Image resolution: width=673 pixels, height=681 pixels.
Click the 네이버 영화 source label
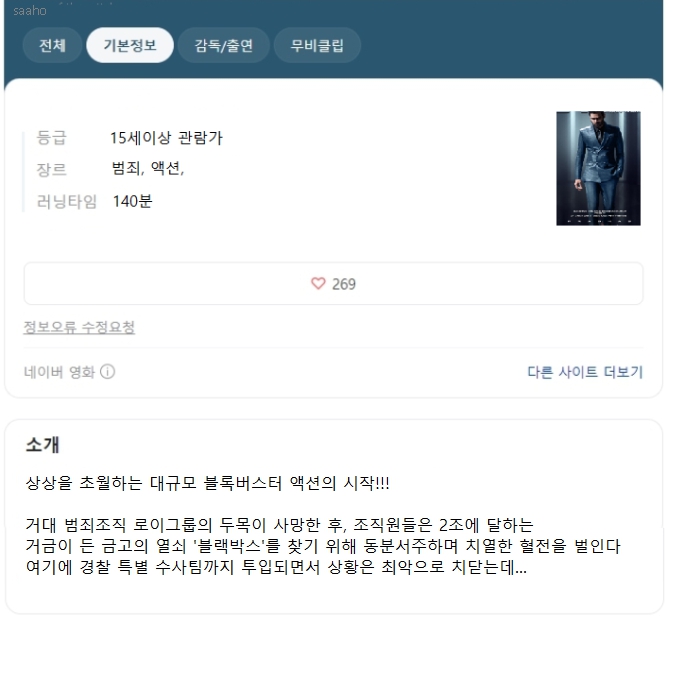[x=59, y=372]
